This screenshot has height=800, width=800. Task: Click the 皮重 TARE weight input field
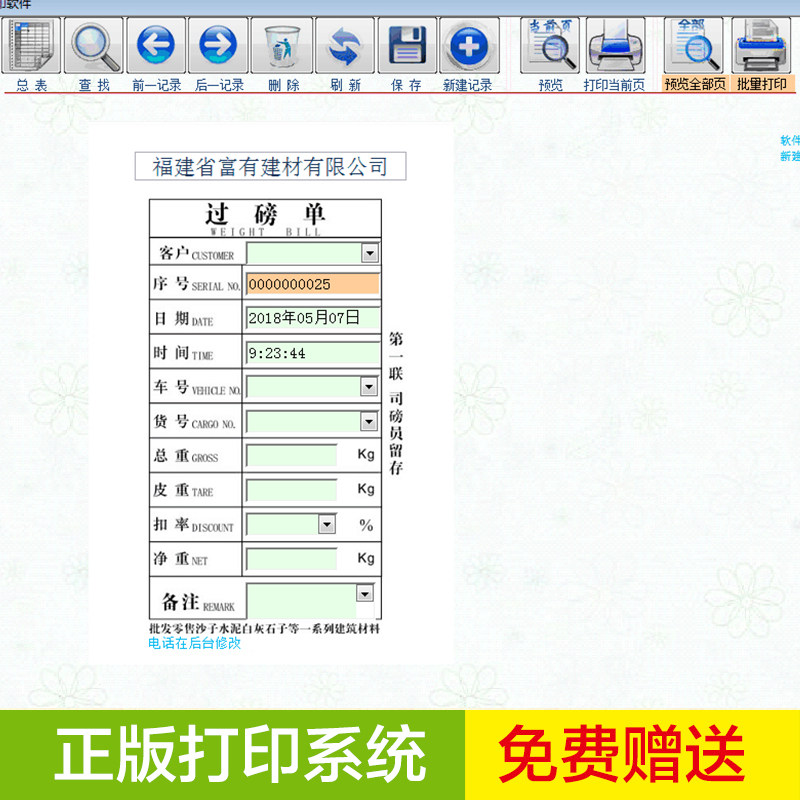(291, 490)
